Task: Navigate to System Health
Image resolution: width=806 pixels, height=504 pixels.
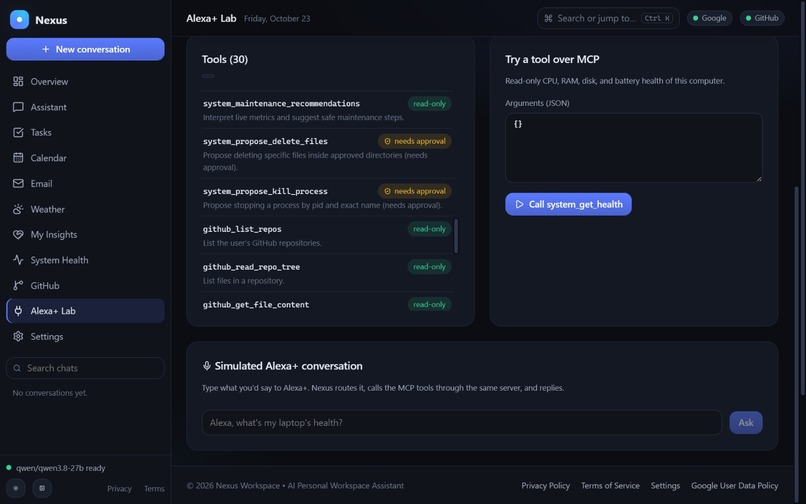Action: point(85,260)
